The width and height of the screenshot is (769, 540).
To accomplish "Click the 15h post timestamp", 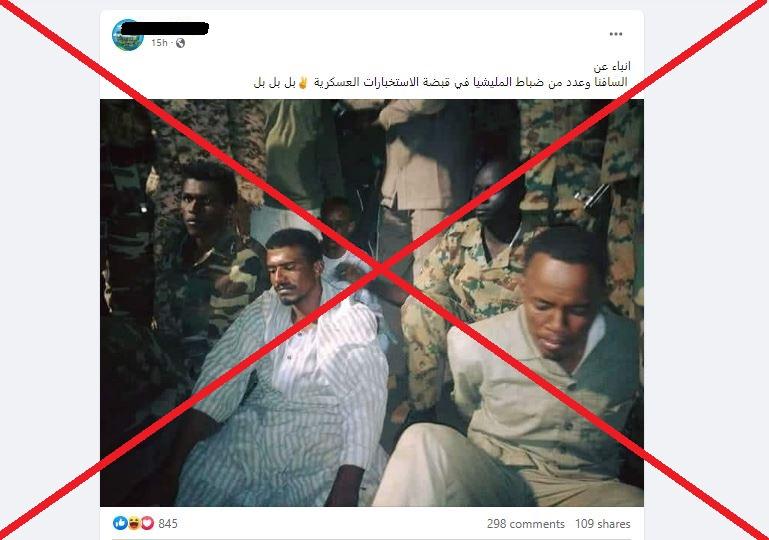I will [159, 43].
